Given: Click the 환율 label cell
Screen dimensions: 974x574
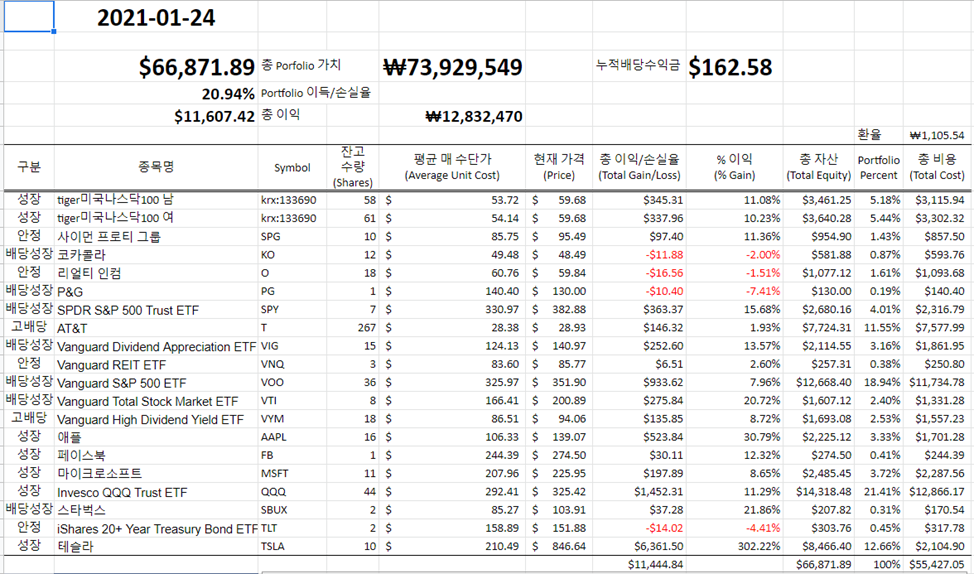Looking at the screenshot, I should (x=878, y=135).
